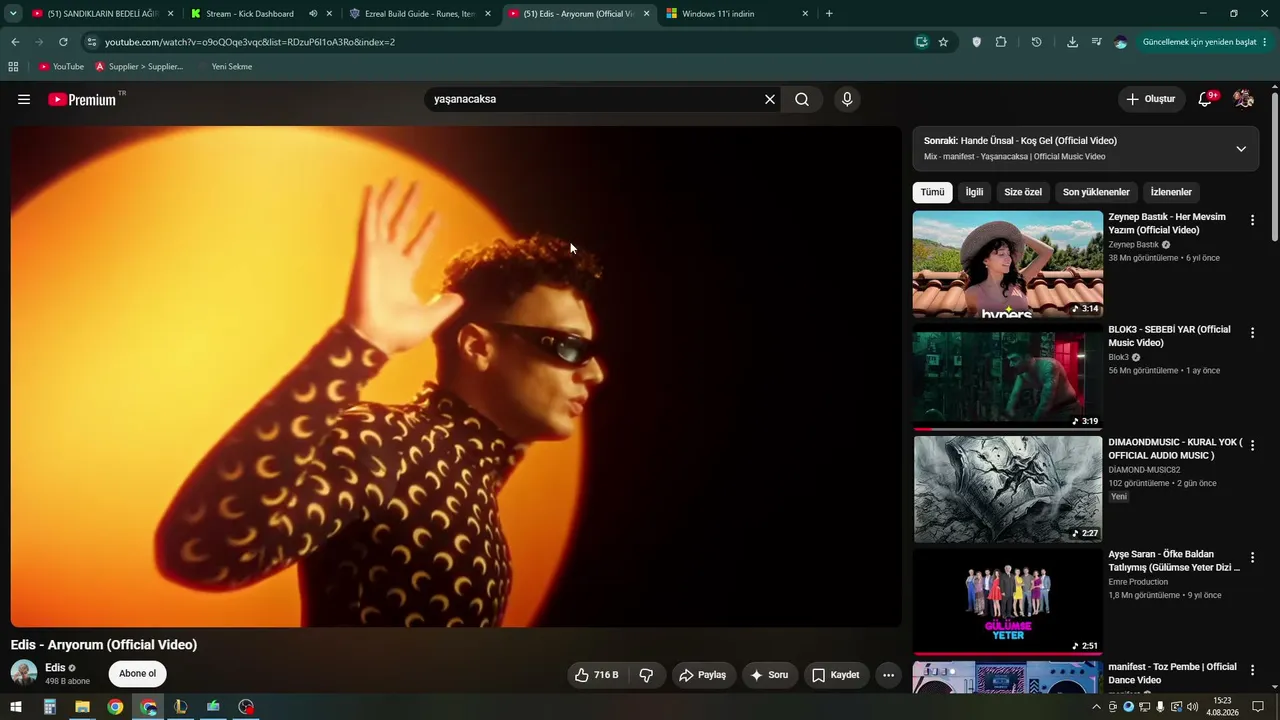The height and width of the screenshot is (720, 1280).
Task: Open browser history clock icon
Action: click(1036, 42)
